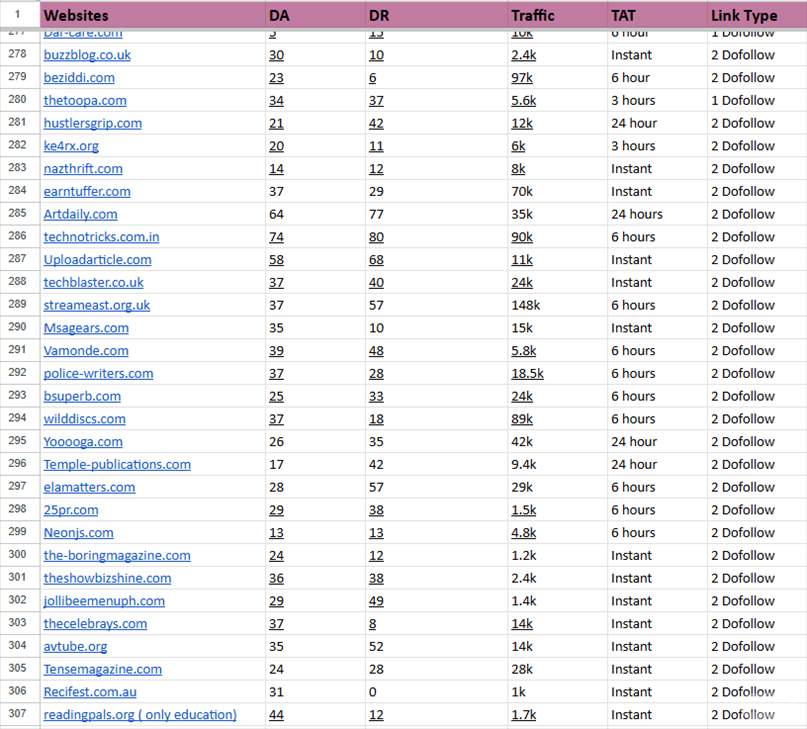Viewport: 807px width, 729px height.
Task: Select the Traffic column header cell
Action: click(x=557, y=15)
